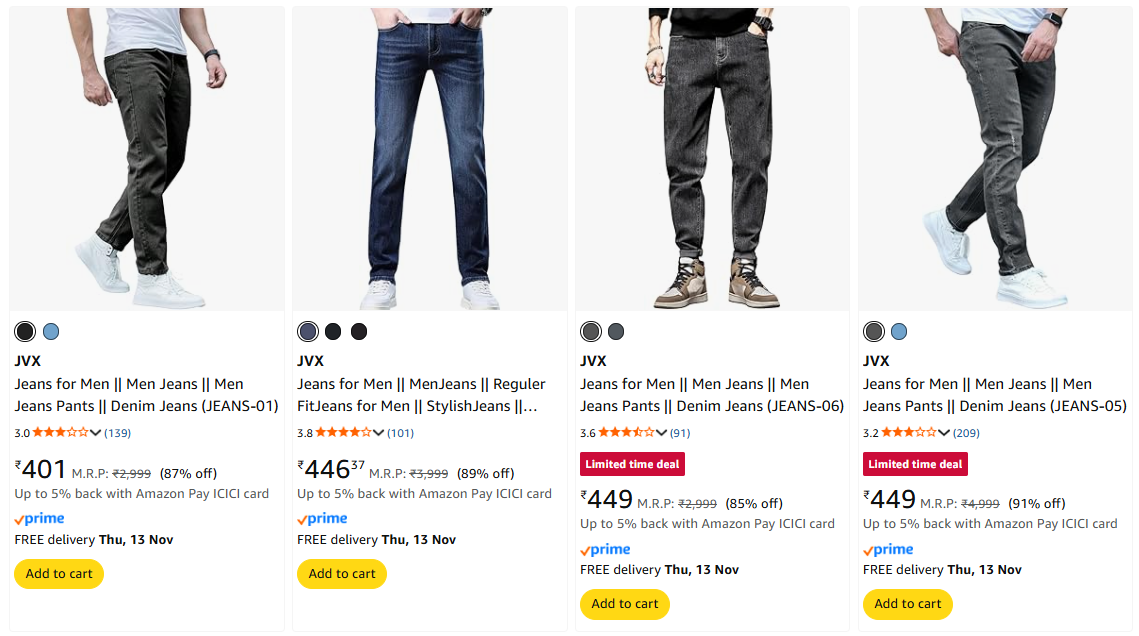The height and width of the screenshot is (636, 1139).
Task: Show rating details chevron for JEANS-05
Action: click(944, 433)
